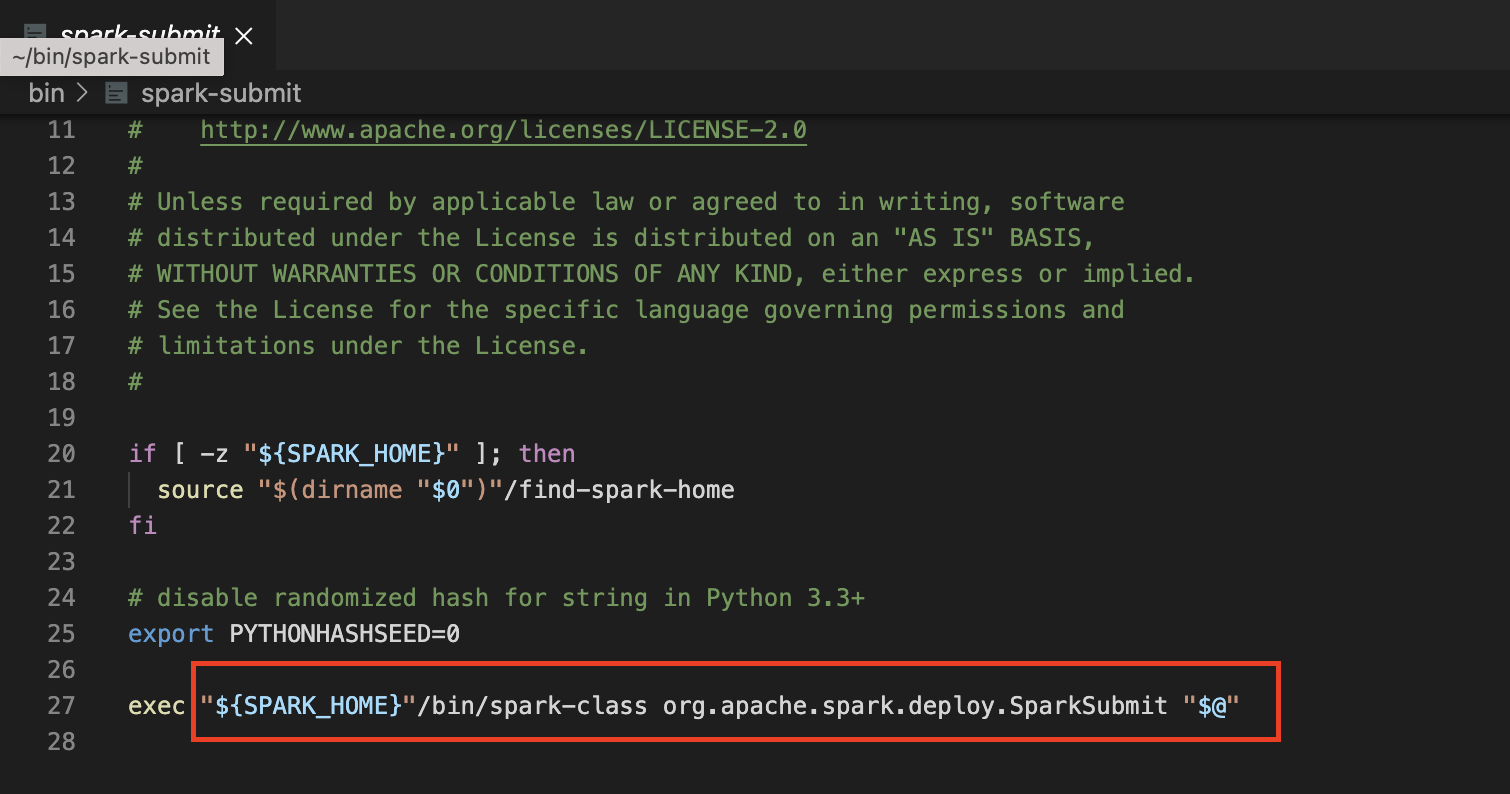Click the 'exec' keyword on line 27
This screenshot has height=794, width=1510.
157,706
